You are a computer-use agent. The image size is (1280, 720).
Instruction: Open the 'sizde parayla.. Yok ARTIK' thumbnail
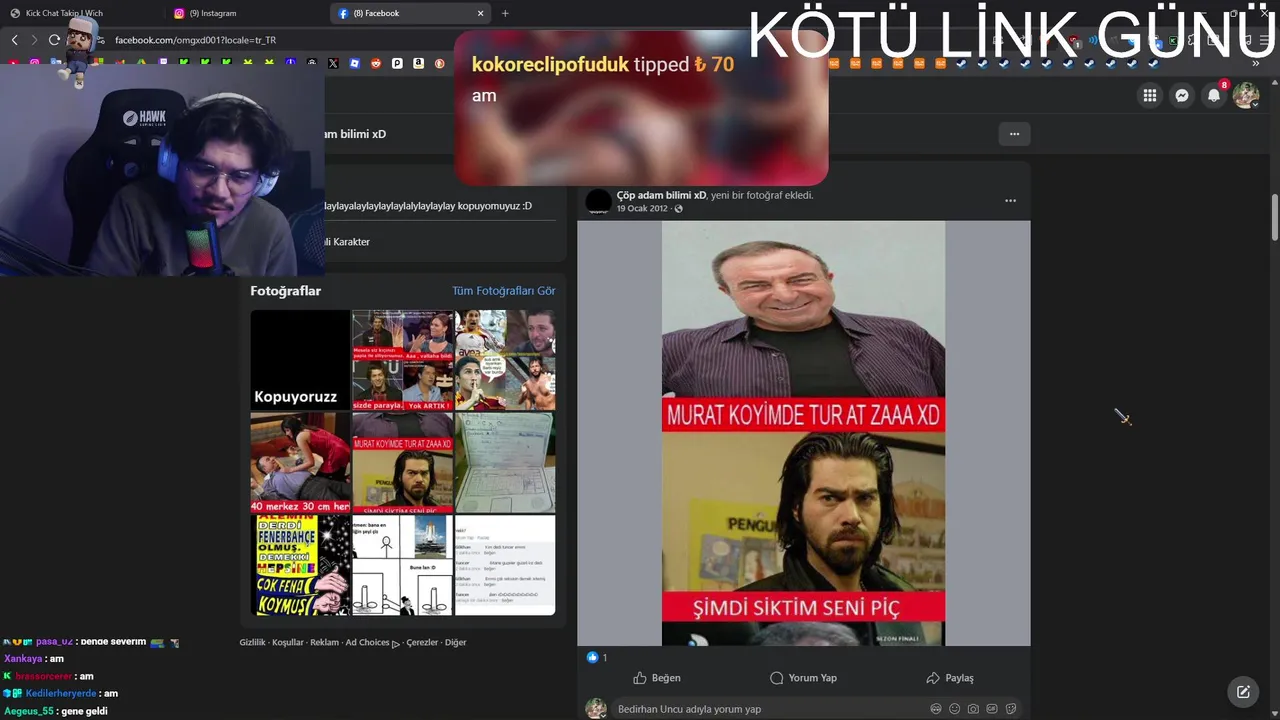[x=402, y=360]
